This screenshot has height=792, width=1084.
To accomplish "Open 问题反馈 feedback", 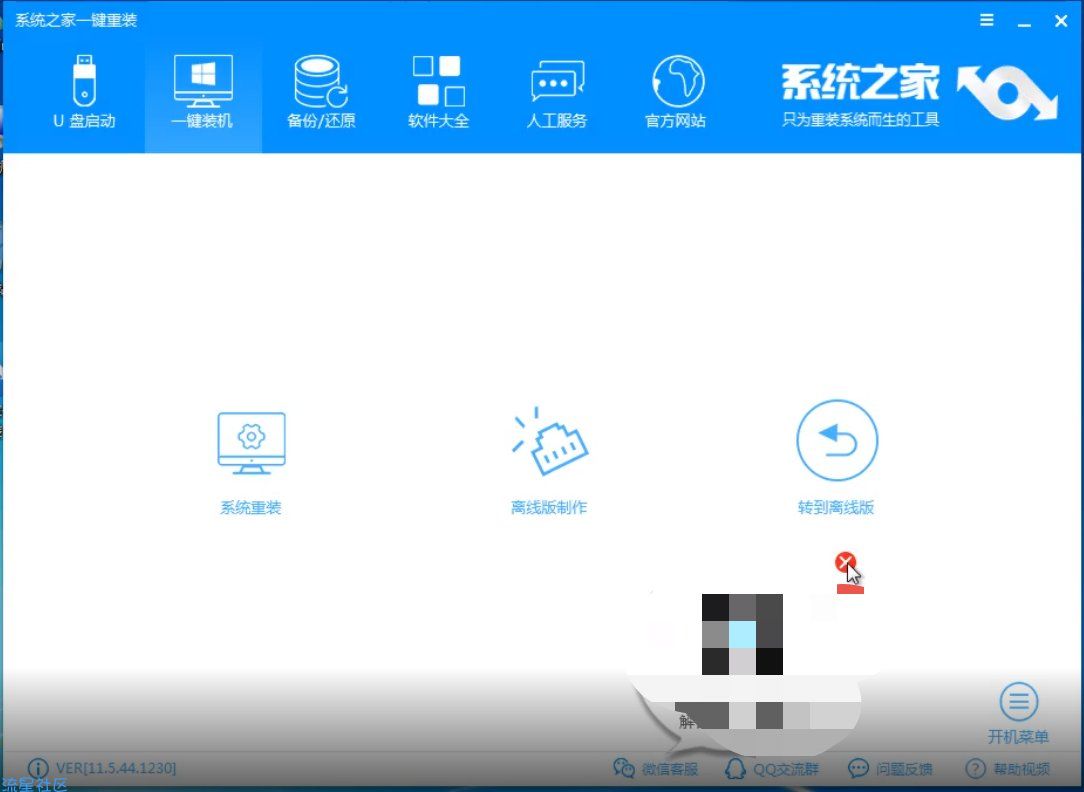I will pyautogui.click(x=890, y=769).
